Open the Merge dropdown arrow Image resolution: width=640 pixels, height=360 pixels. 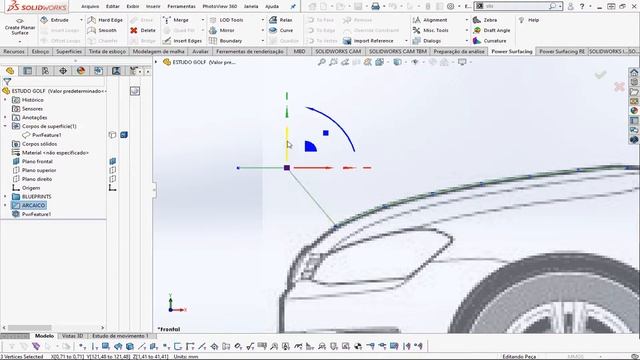(202, 20)
